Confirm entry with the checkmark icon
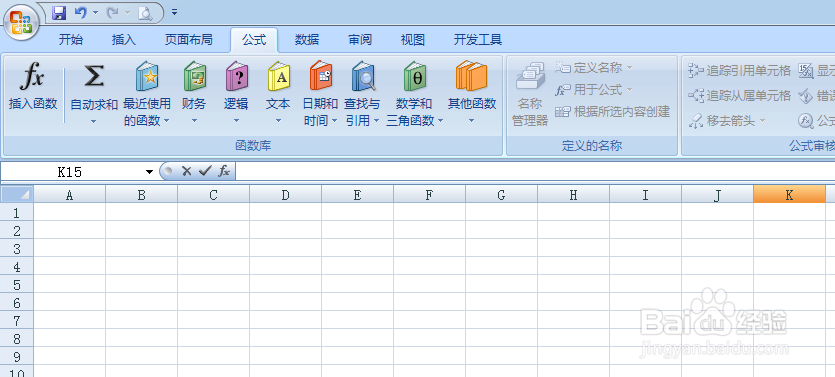The height and width of the screenshot is (377, 835). [x=204, y=171]
